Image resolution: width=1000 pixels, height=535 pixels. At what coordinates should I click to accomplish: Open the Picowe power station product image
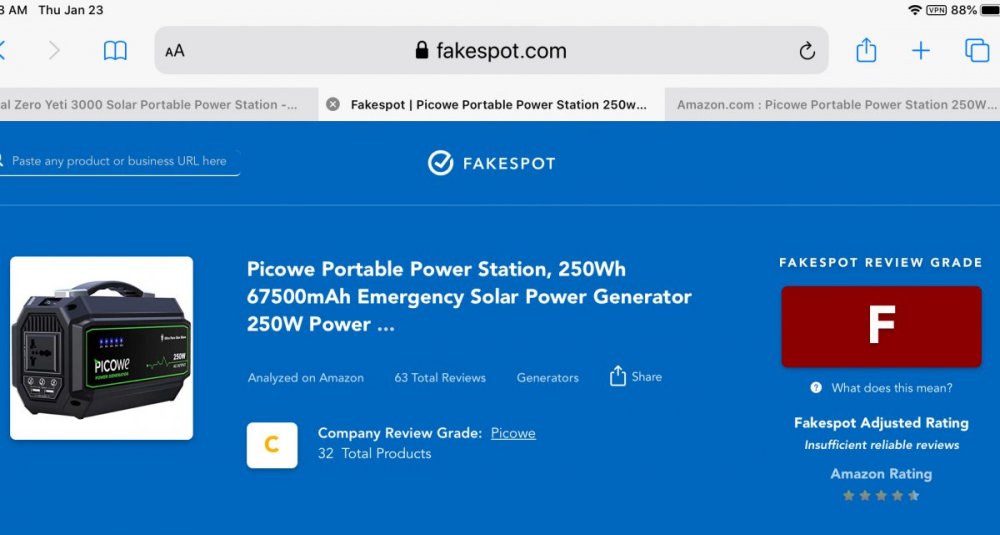click(x=101, y=348)
